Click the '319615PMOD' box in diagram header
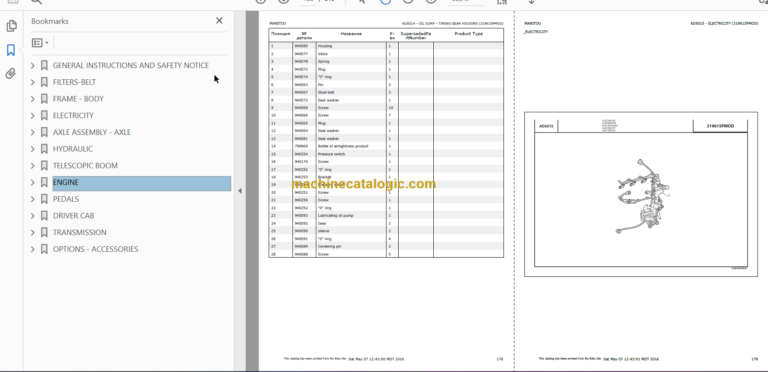Image resolution: width=768 pixels, height=372 pixels. [x=720, y=126]
